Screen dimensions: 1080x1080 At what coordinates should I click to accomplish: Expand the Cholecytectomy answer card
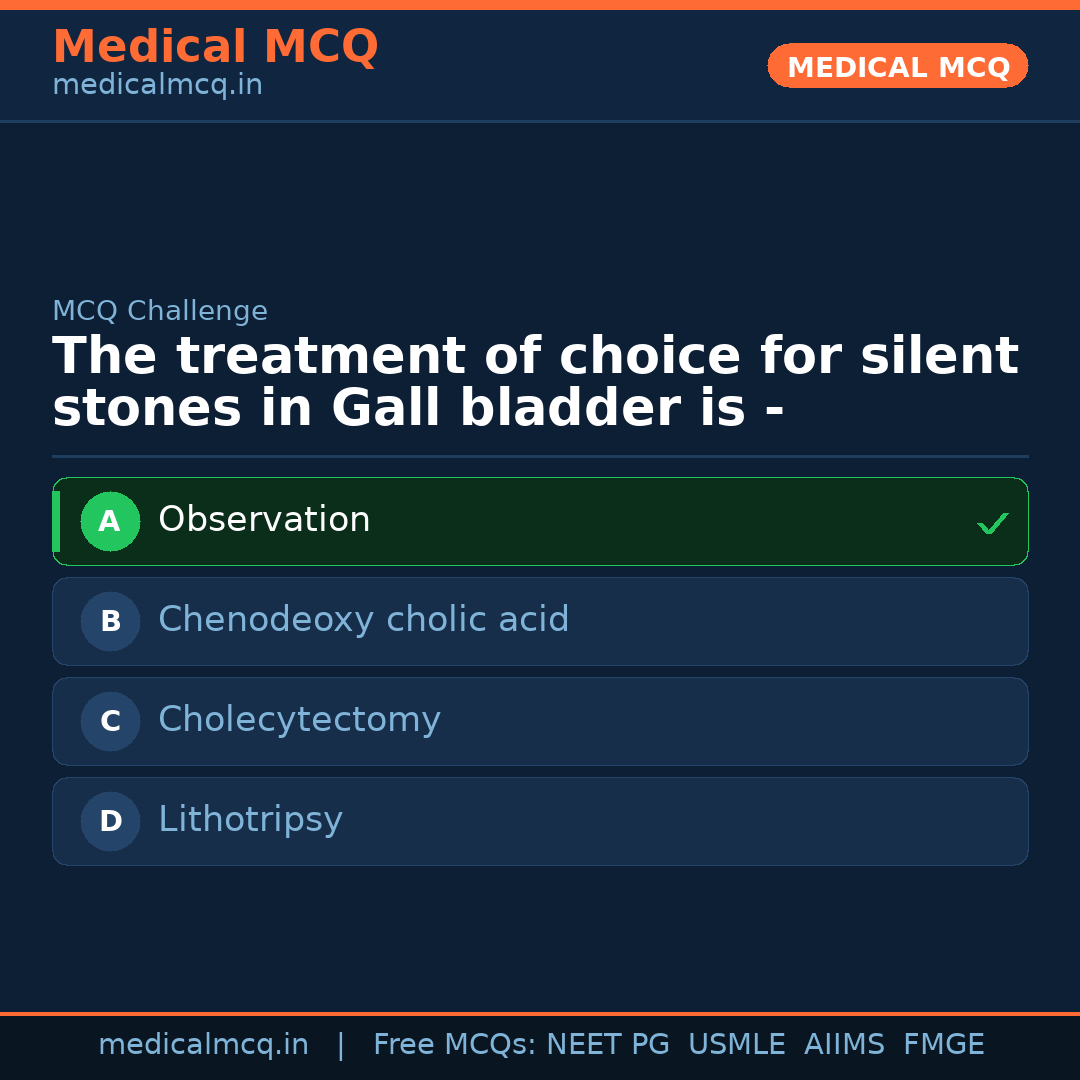(540, 721)
